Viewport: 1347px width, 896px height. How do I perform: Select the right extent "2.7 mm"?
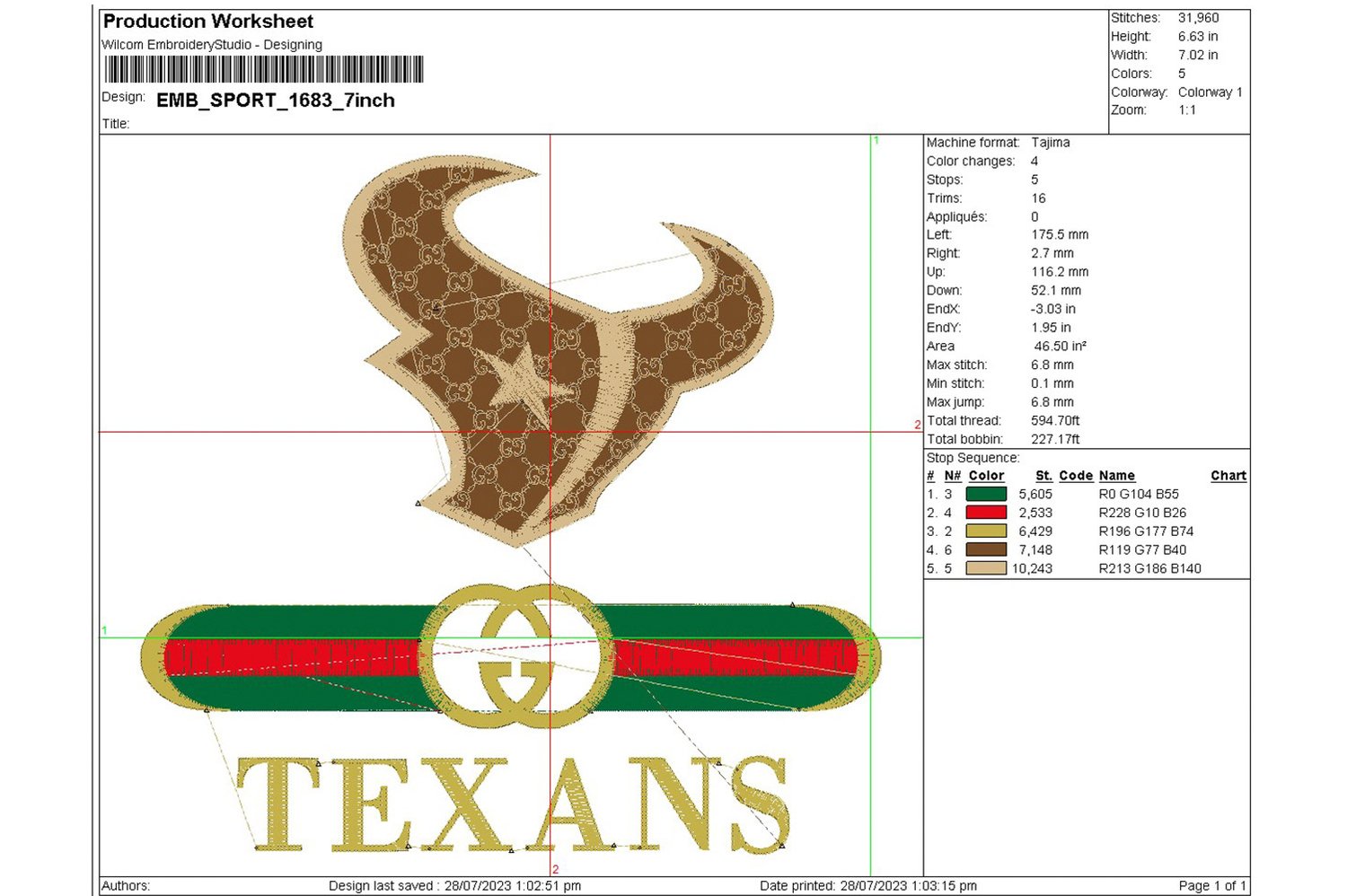pyautogui.click(x=1052, y=253)
